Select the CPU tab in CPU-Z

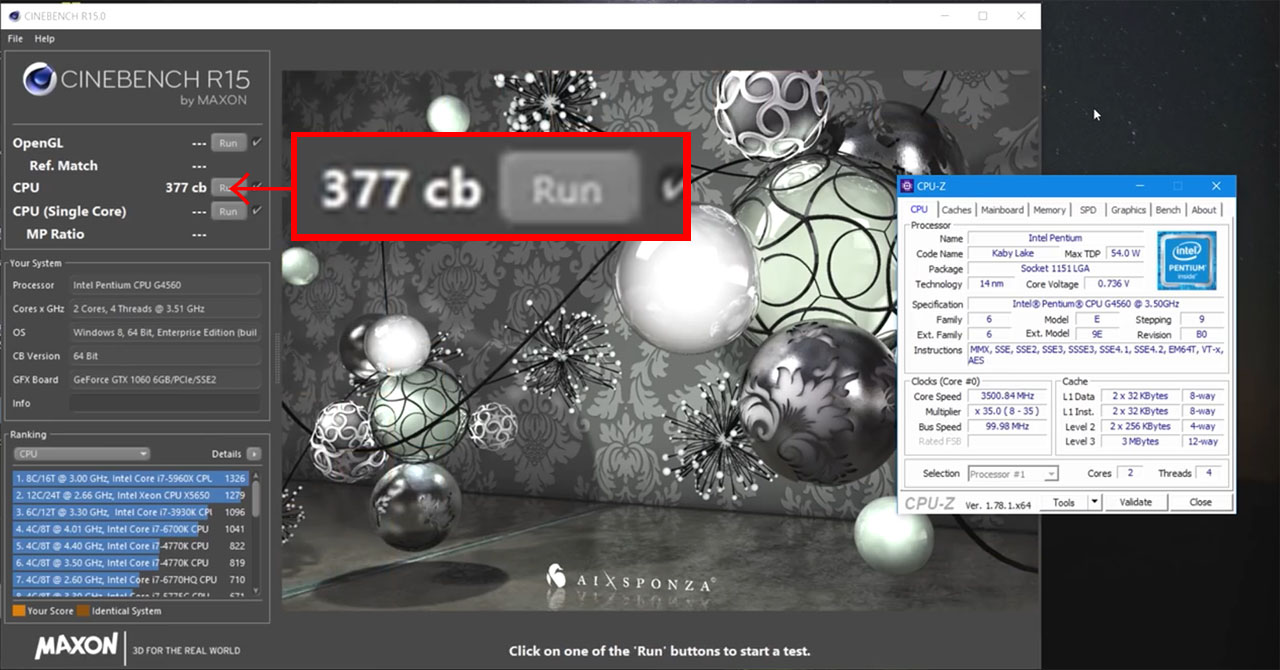pyautogui.click(x=919, y=209)
